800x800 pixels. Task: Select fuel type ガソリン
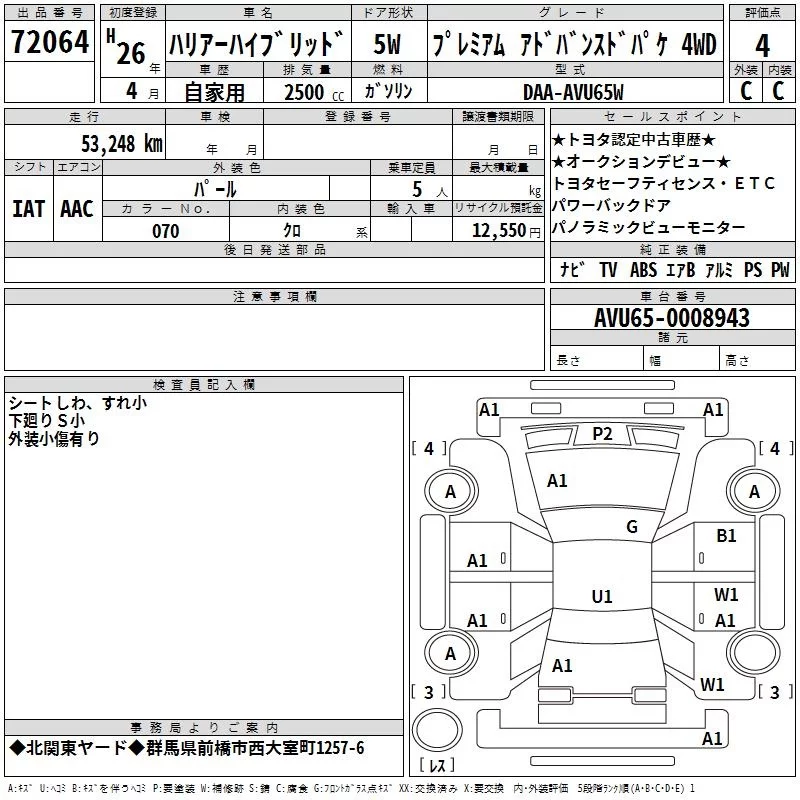pyautogui.click(x=388, y=91)
